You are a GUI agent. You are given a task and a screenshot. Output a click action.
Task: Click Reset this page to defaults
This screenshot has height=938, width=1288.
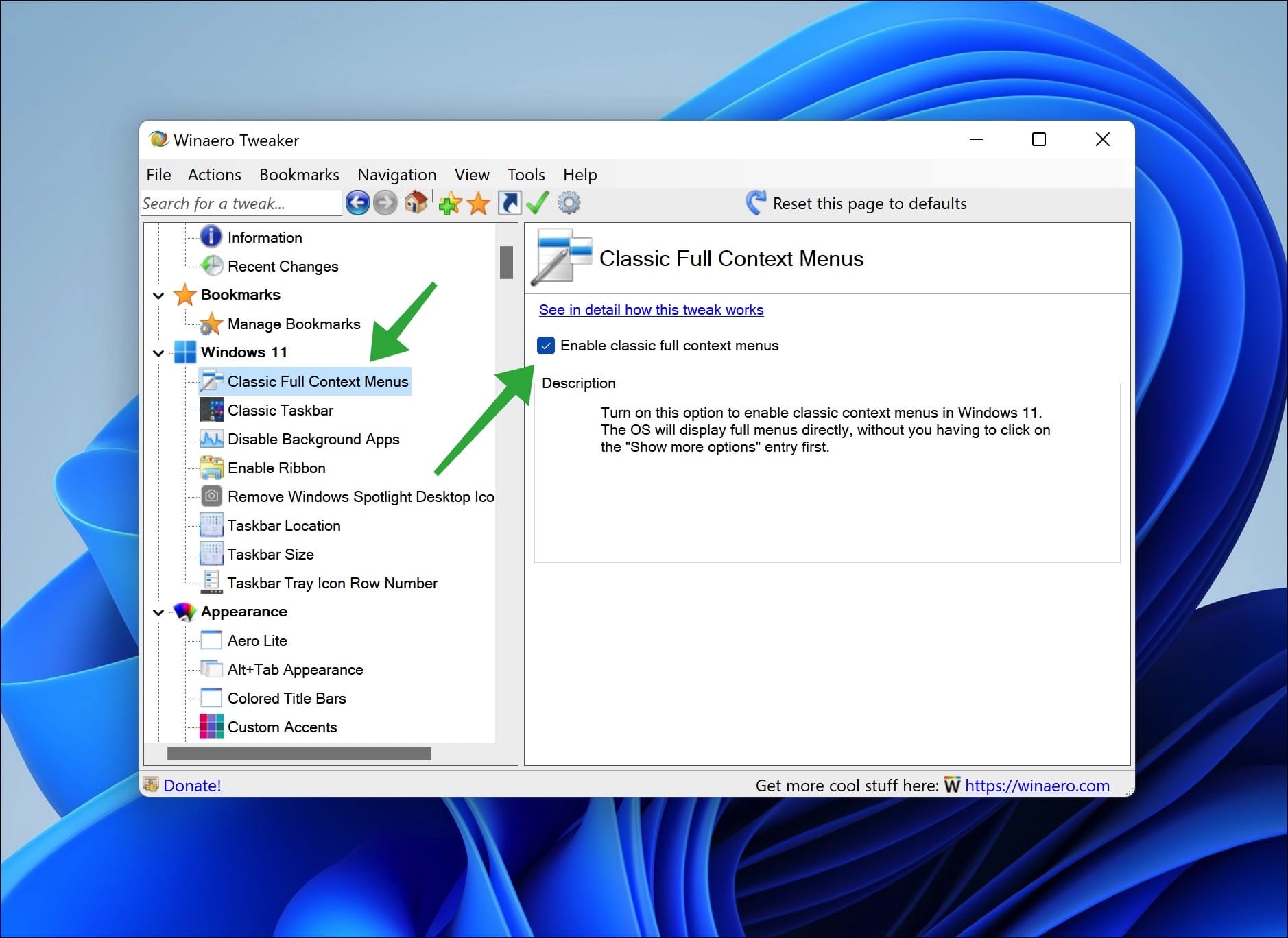tap(870, 203)
